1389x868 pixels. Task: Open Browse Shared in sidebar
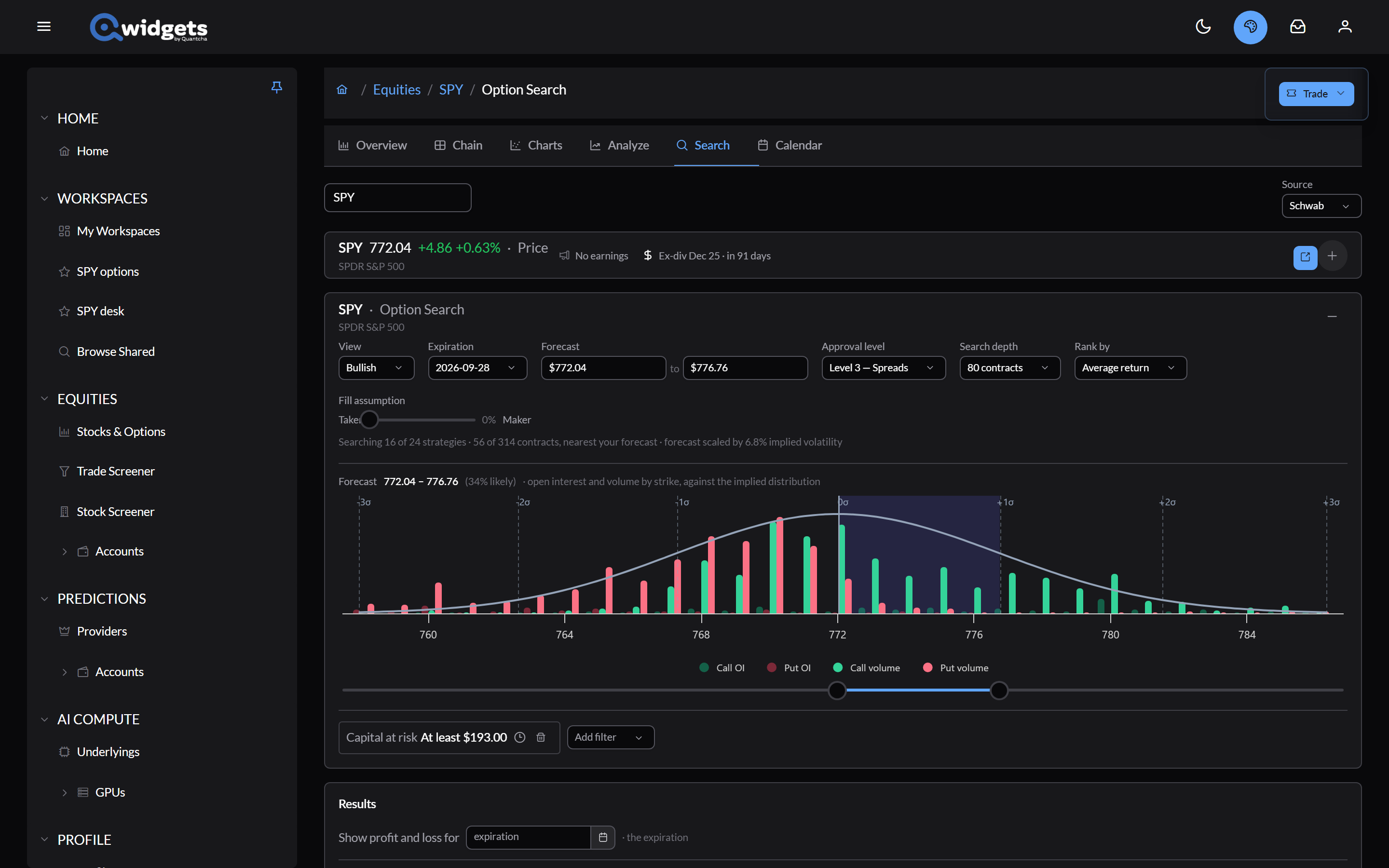(116, 352)
